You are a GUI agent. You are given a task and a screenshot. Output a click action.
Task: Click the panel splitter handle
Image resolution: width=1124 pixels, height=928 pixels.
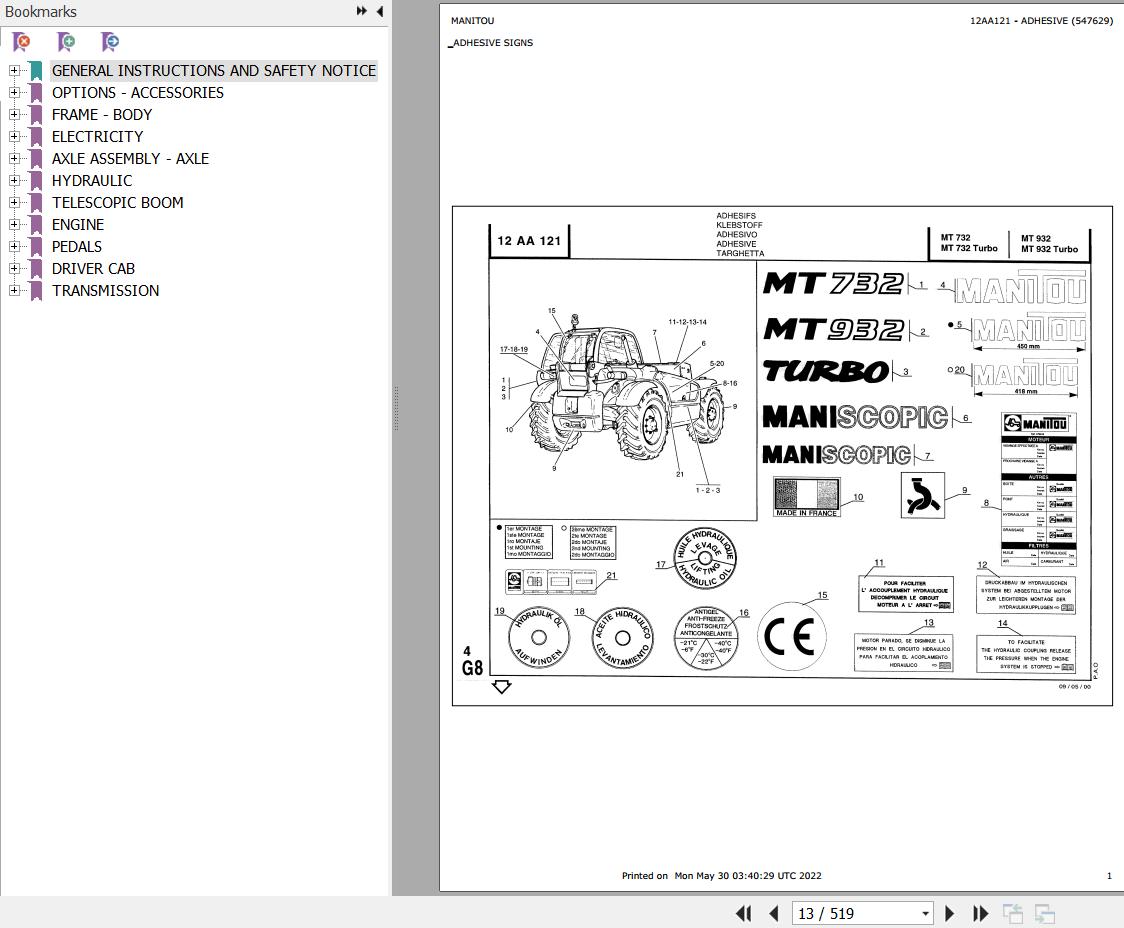[x=396, y=408]
